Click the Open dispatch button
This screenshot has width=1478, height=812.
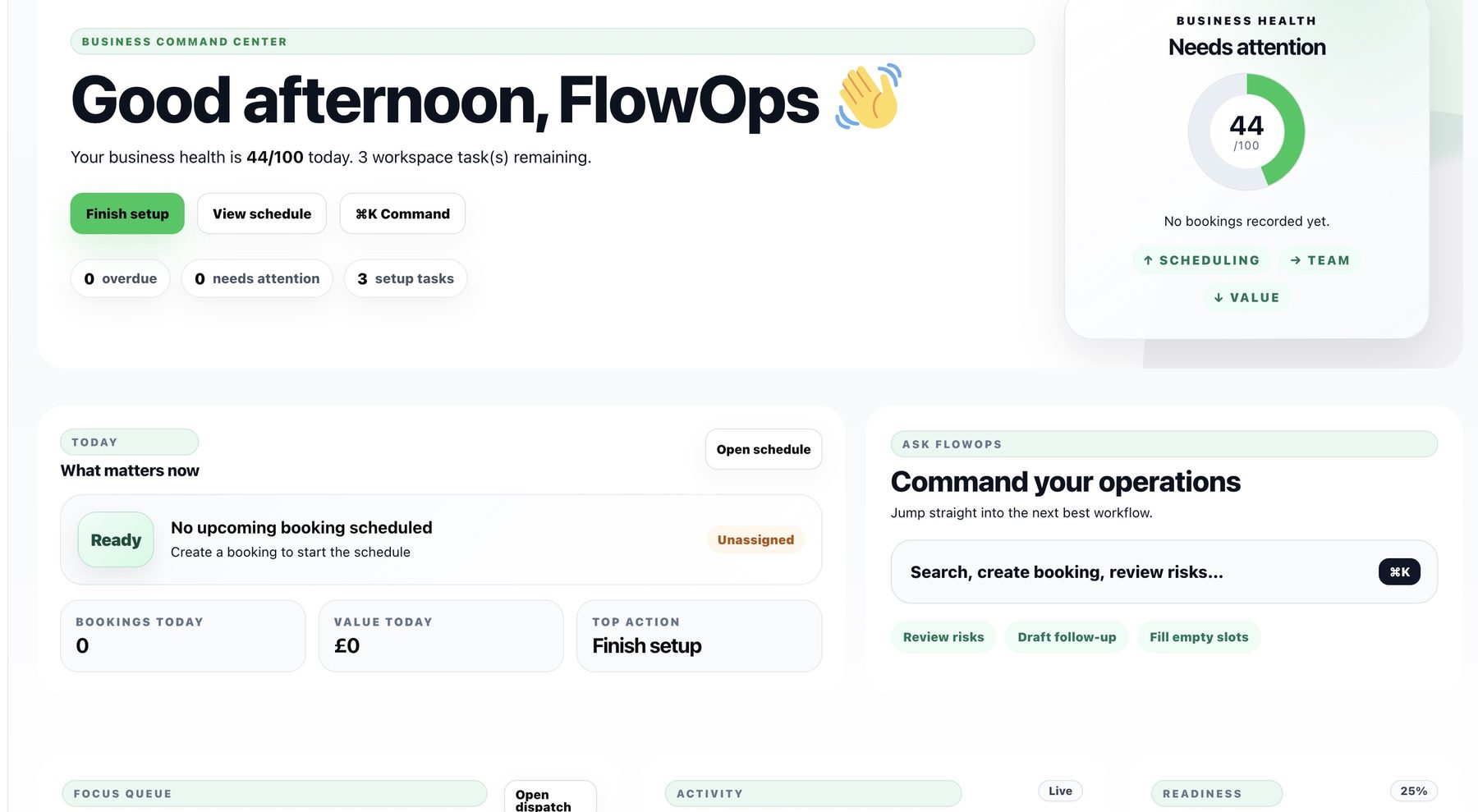pyautogui.click(x=550, y=798)
